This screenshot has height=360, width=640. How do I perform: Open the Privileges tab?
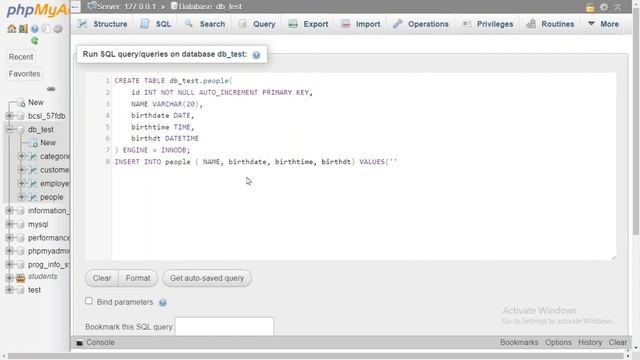487,24
